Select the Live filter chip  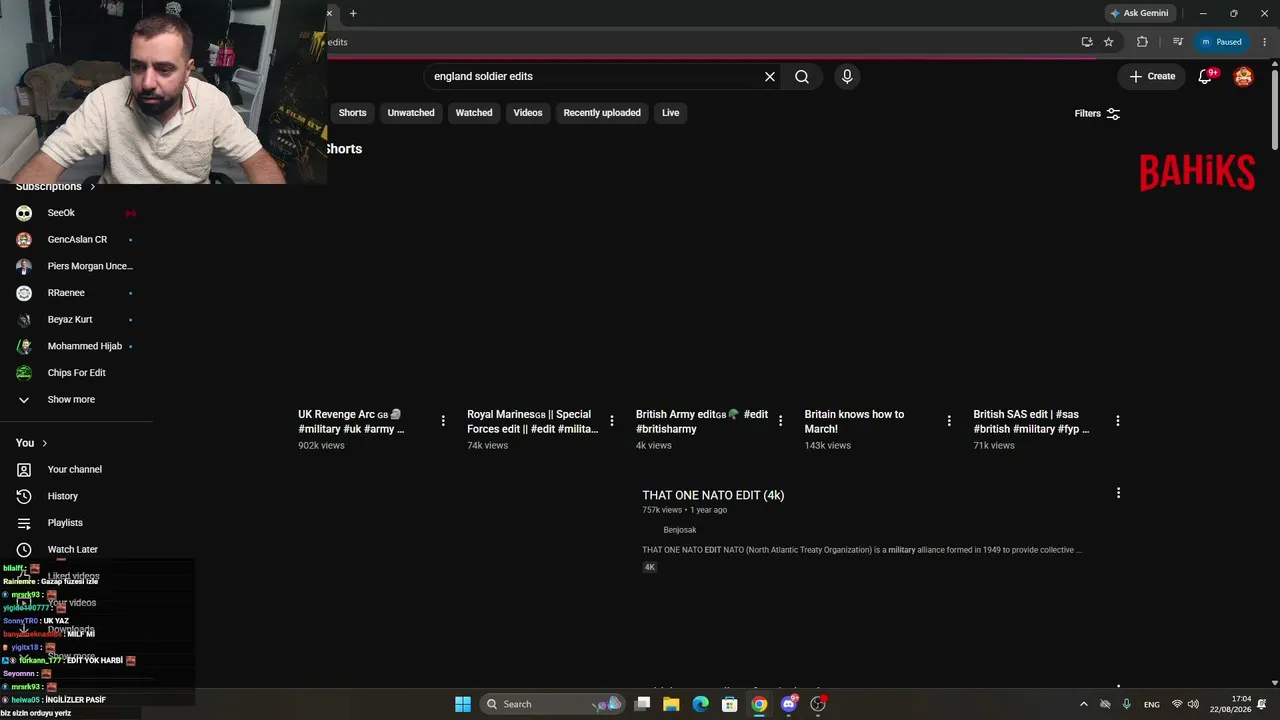click(x=670, y=113)
